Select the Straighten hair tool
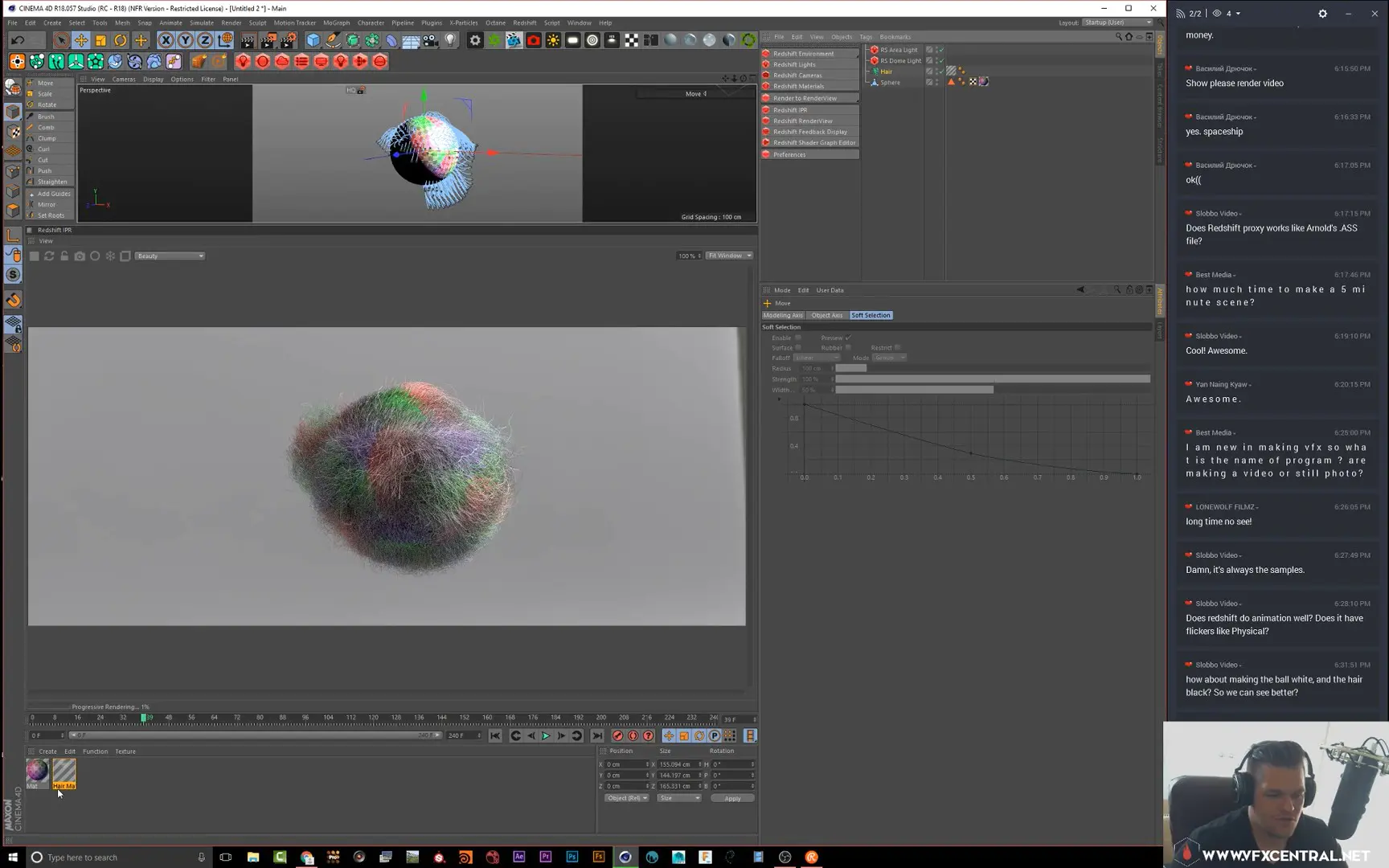1389x868 pixels. [x=51, y=182]
